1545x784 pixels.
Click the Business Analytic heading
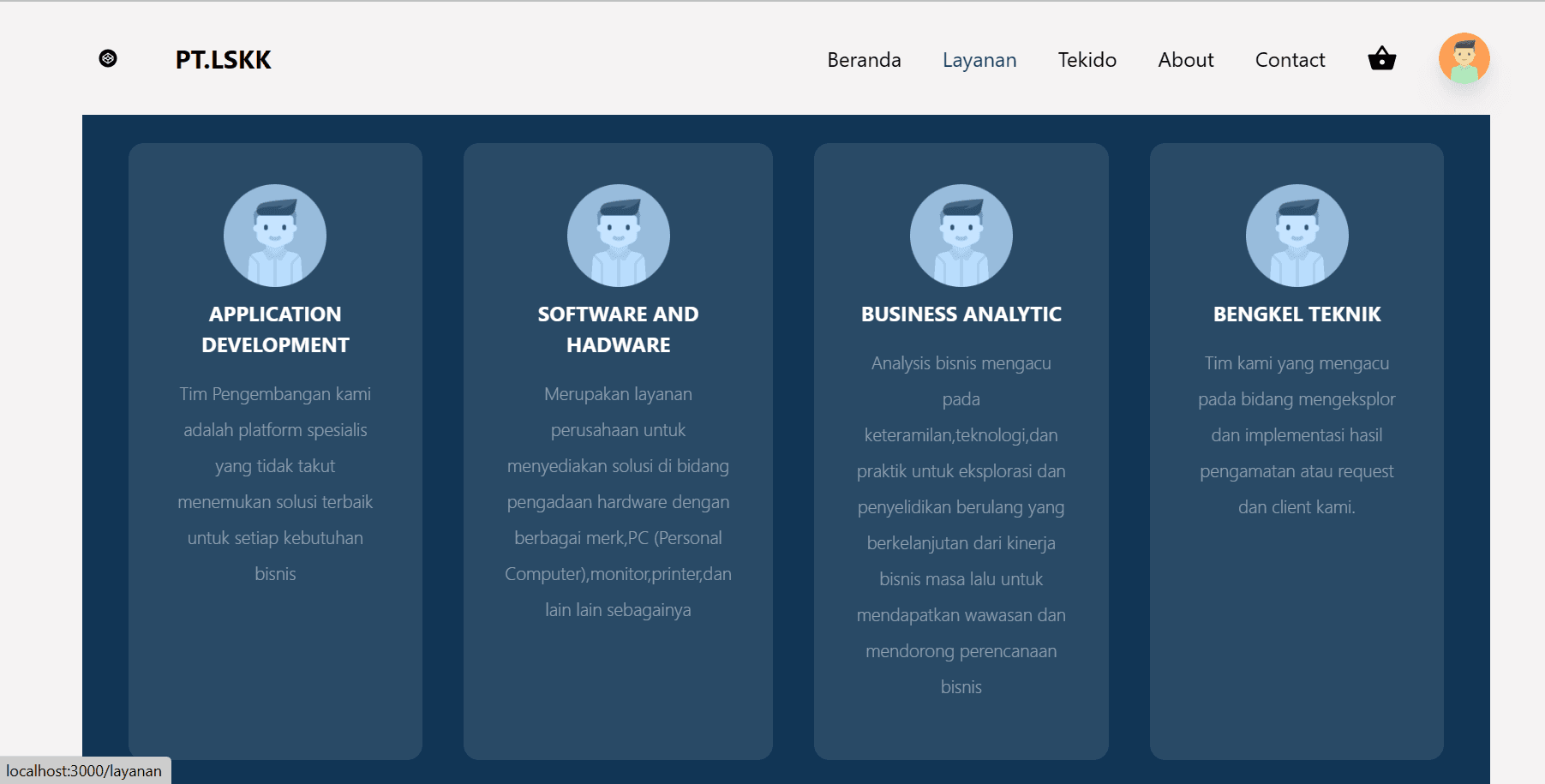pos(961,314)
